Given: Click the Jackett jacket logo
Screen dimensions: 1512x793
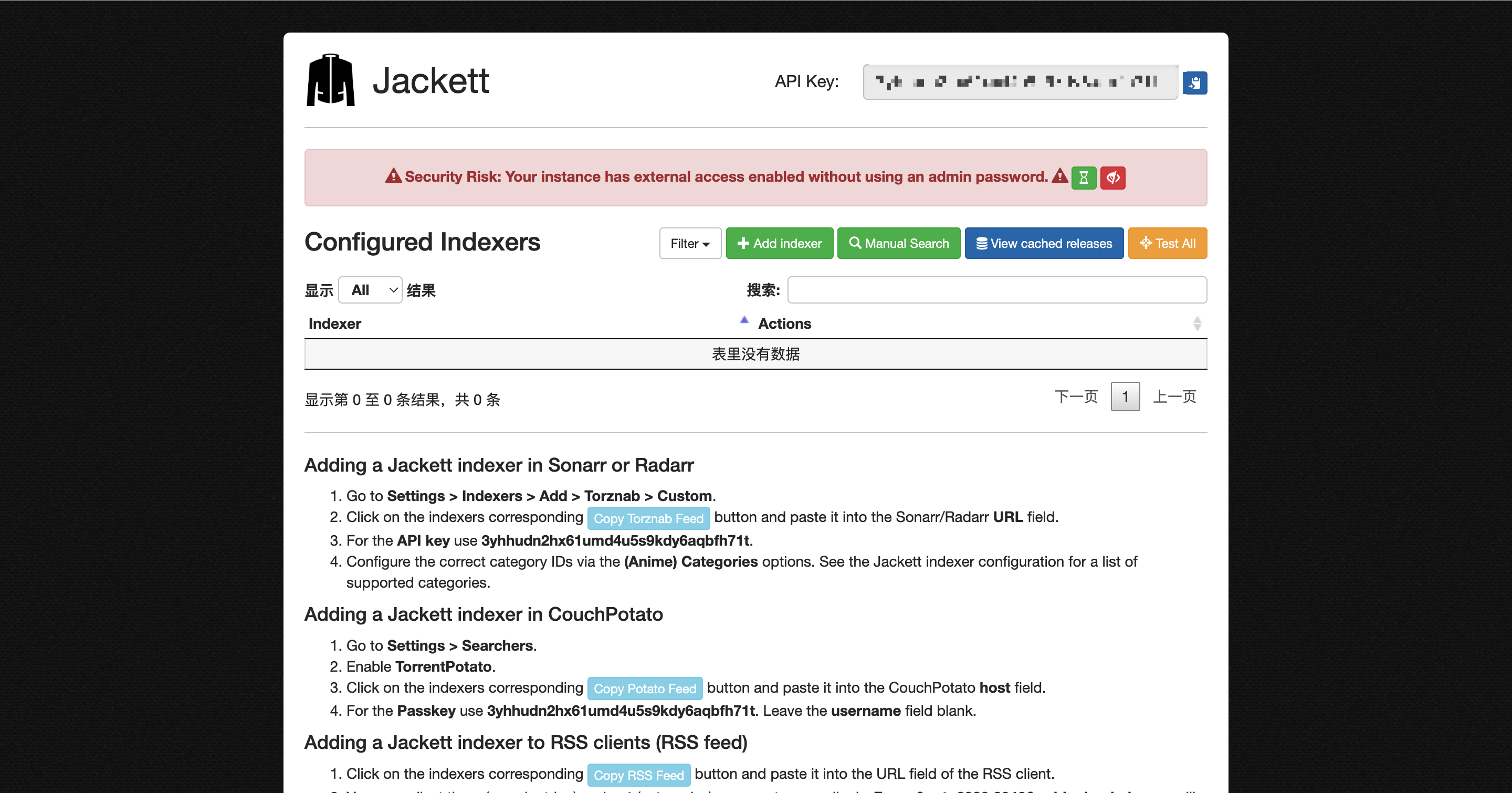Looking at the screenshot, I should point(330,80).
